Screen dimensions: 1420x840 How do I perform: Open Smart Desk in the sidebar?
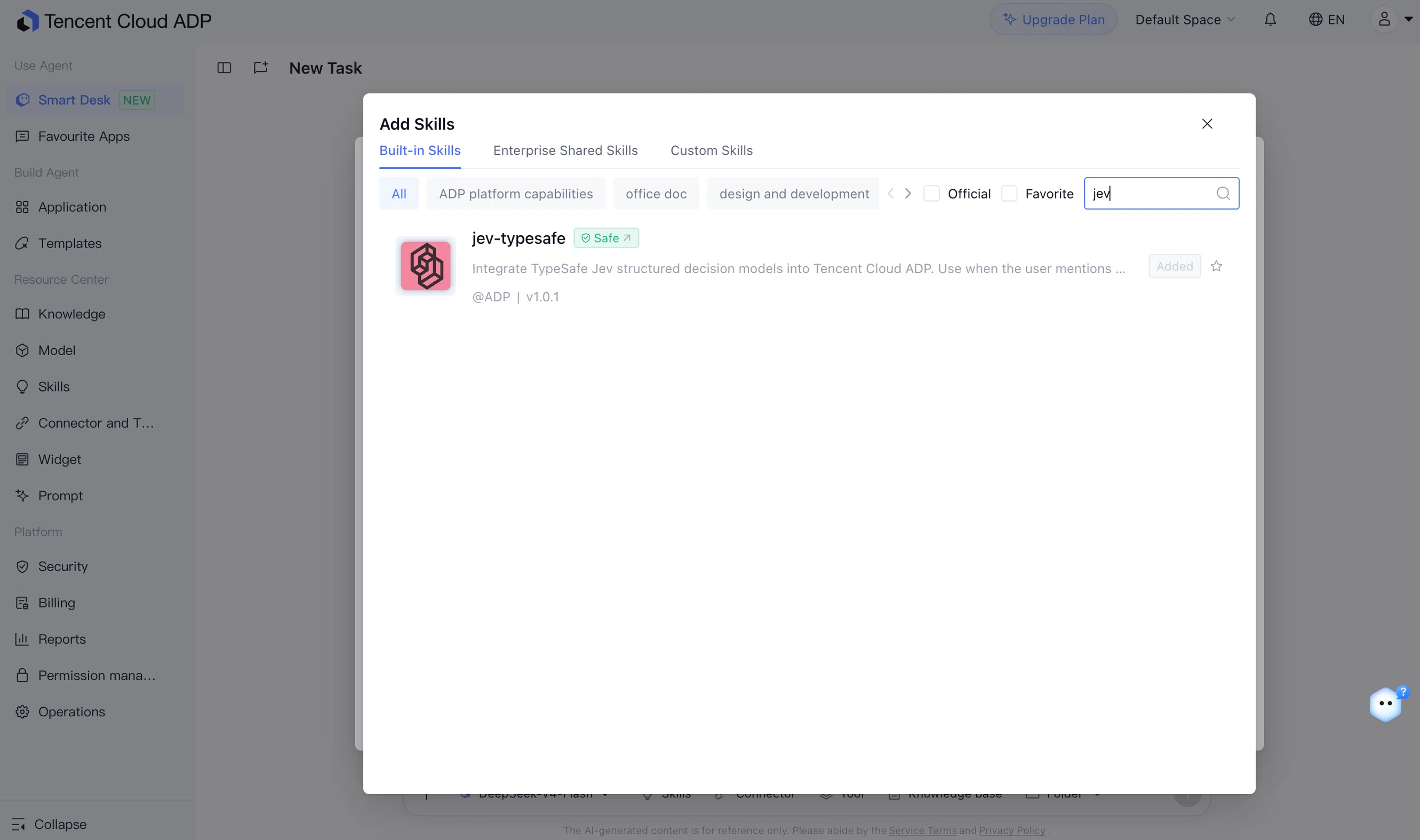(94, 100)
